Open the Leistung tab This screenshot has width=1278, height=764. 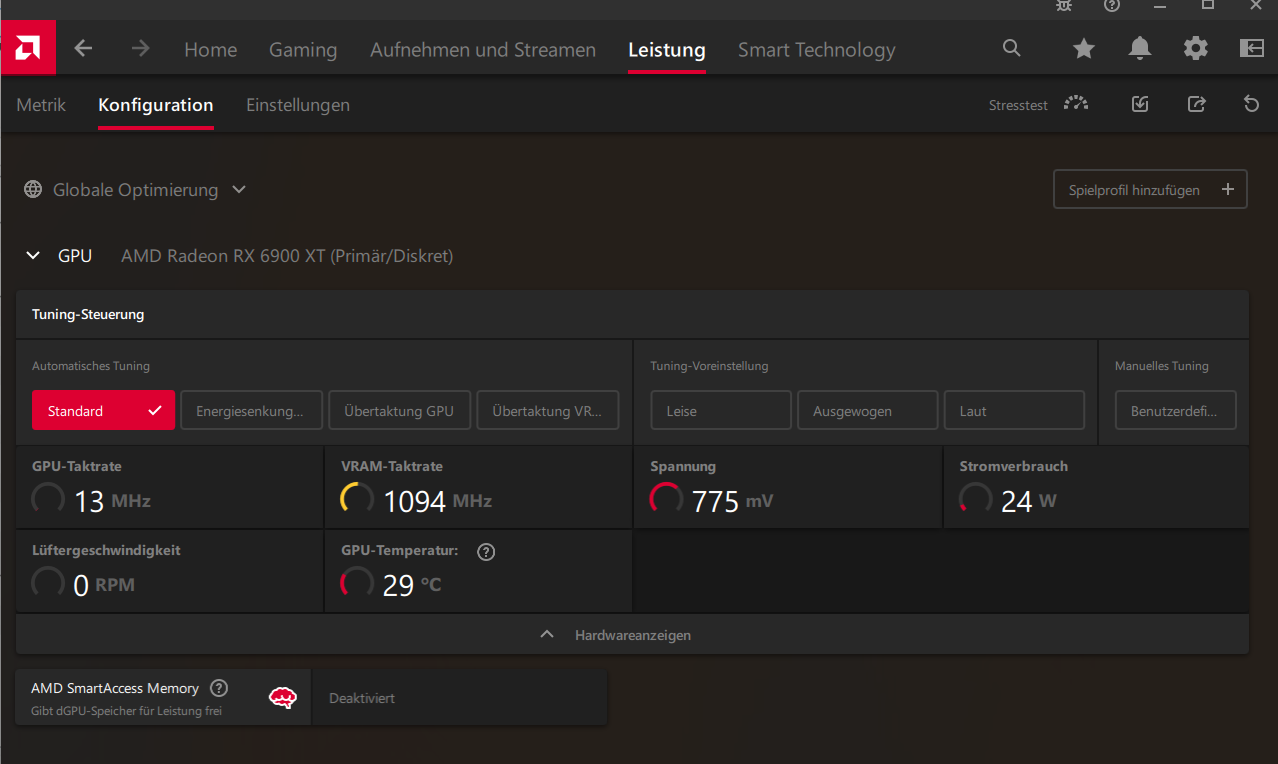pyautogui.click(x=667, y=49)
